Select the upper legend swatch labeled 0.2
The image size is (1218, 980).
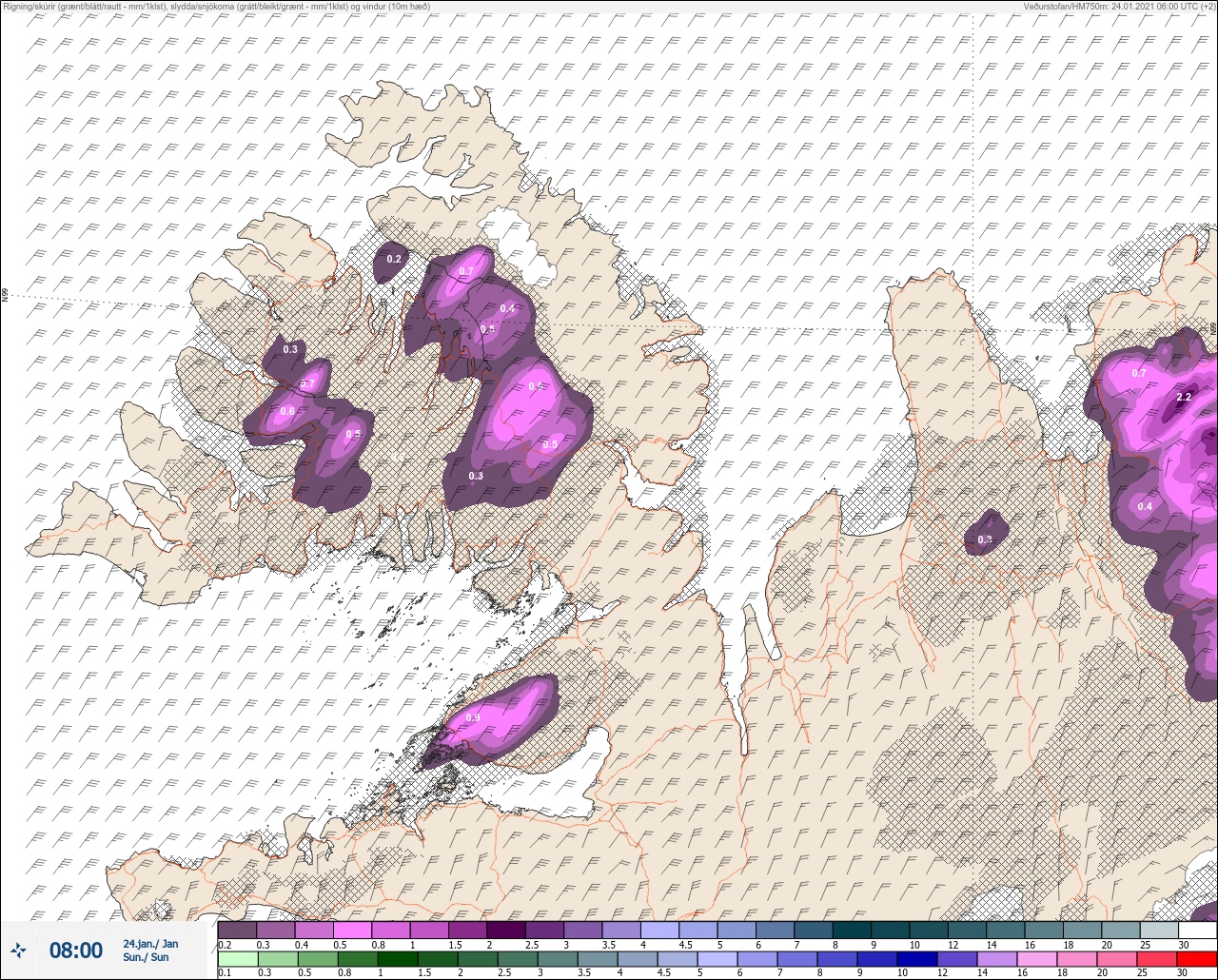point(237,930)
